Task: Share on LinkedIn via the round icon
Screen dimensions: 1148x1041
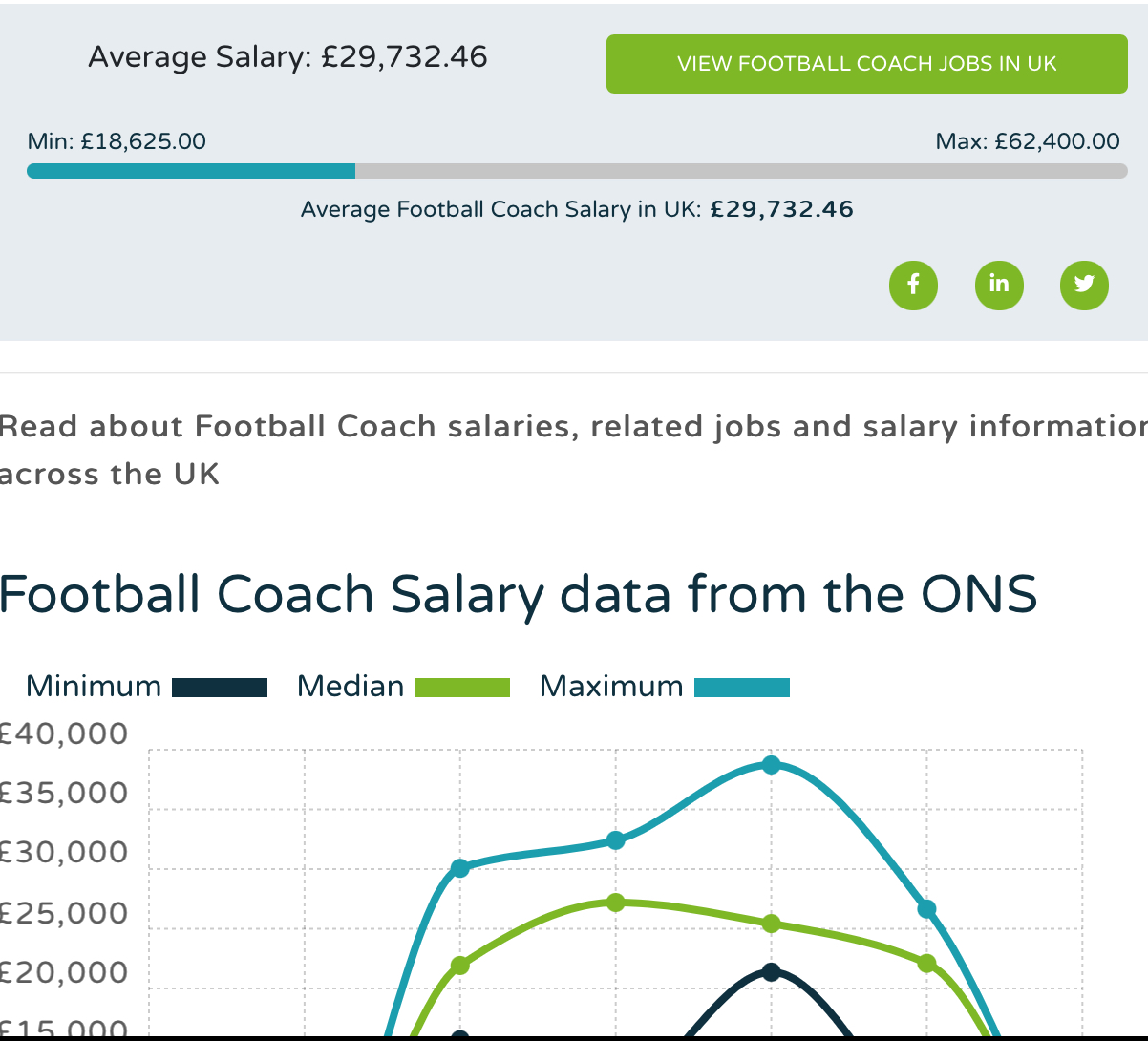Action: pyautogui.click(x=999, y=285)
